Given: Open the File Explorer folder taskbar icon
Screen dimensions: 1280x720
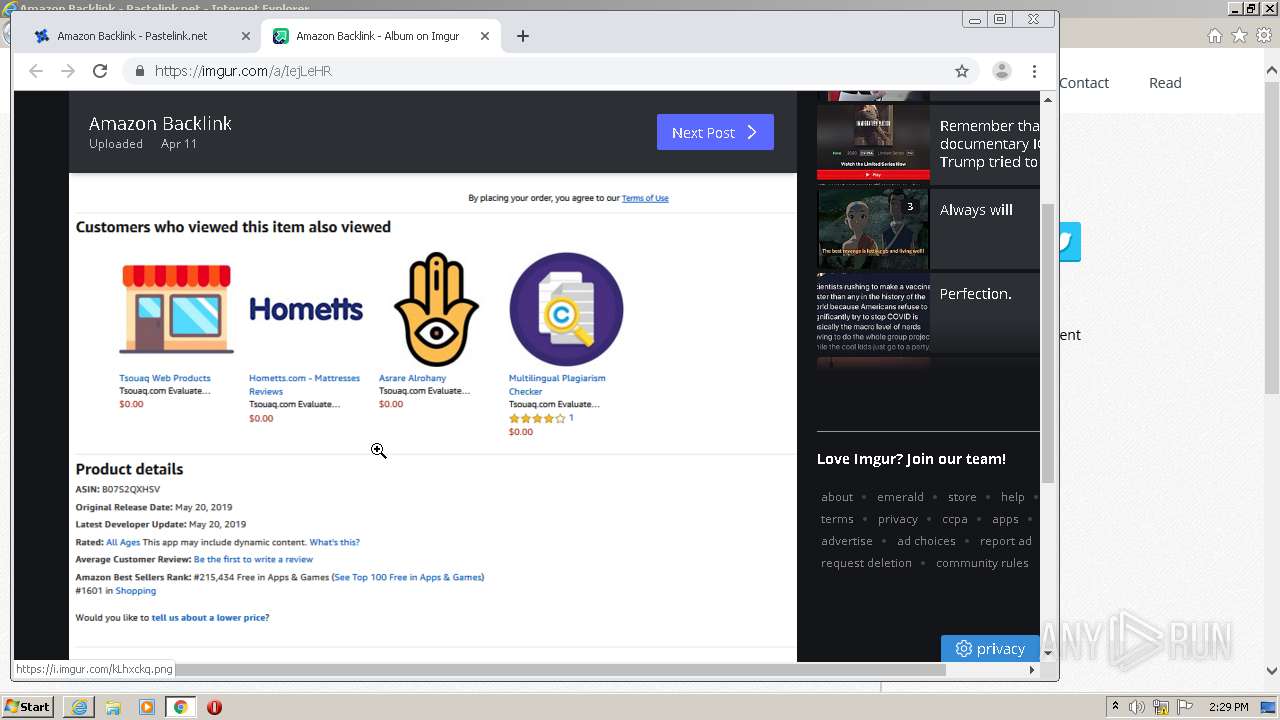Looking at the screenshot, I should [113, 707].
